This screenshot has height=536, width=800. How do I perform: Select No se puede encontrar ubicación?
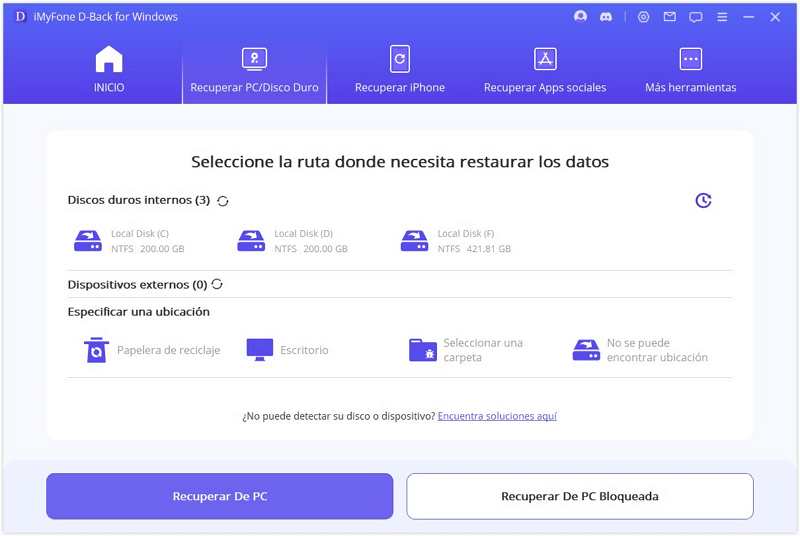pyautogui.click(x=640, y=350)
